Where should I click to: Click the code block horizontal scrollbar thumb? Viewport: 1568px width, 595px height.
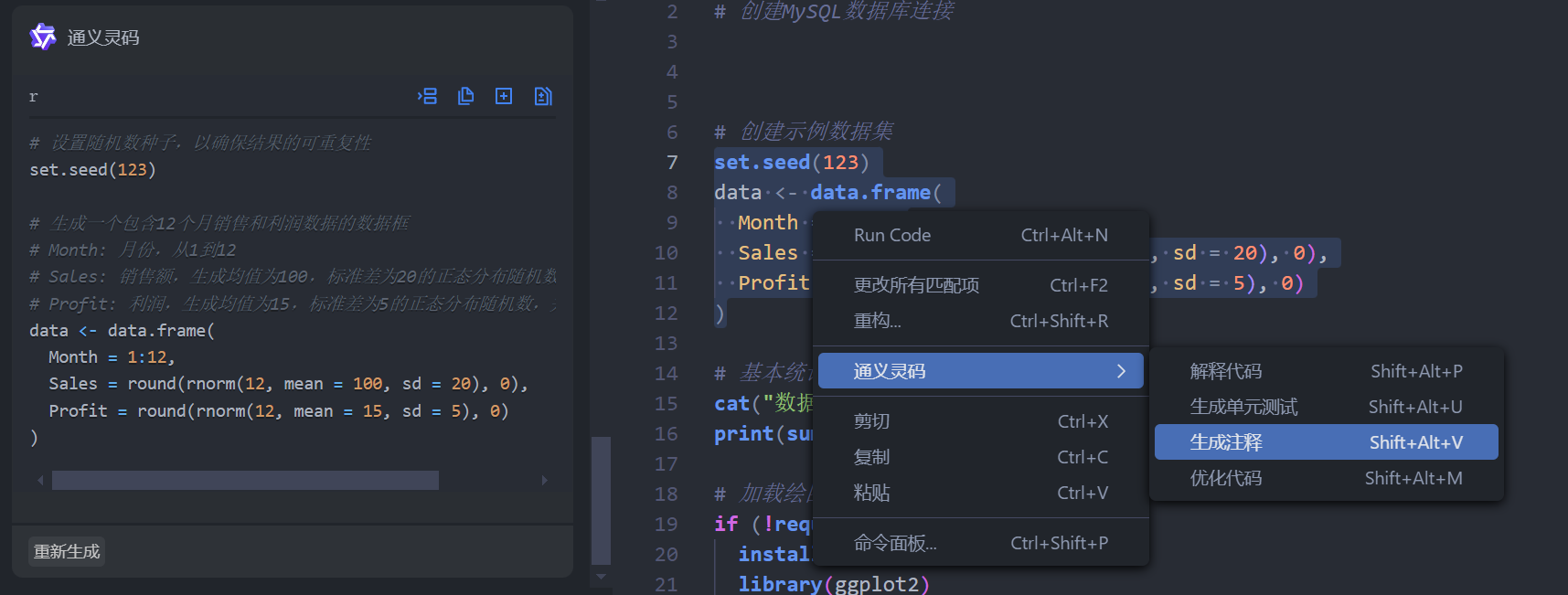[245, 481]
